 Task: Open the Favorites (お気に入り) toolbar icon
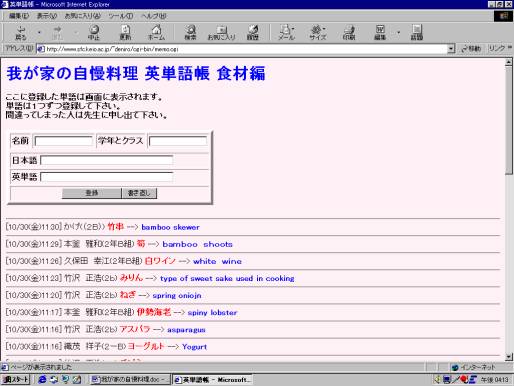click(x=221, y=33)
